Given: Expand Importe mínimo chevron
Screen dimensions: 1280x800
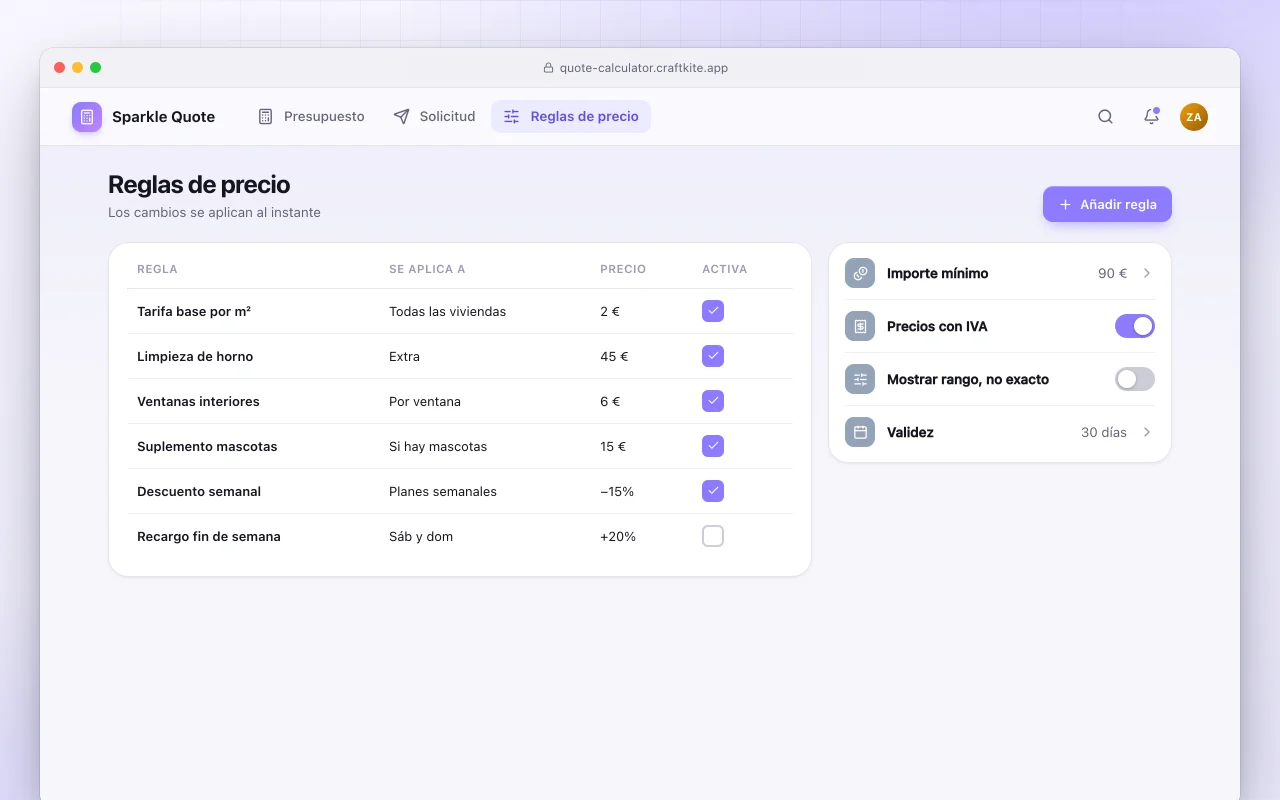Looking at the screenshot, I should pos(1147,273).
